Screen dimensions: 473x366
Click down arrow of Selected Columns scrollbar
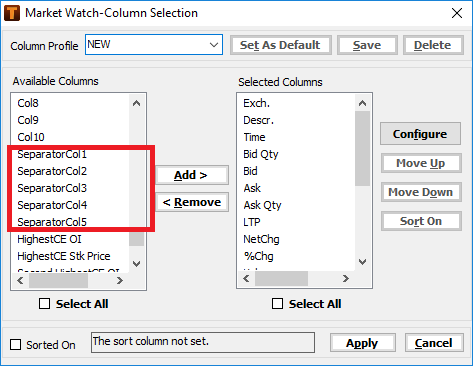click(362, 262)
